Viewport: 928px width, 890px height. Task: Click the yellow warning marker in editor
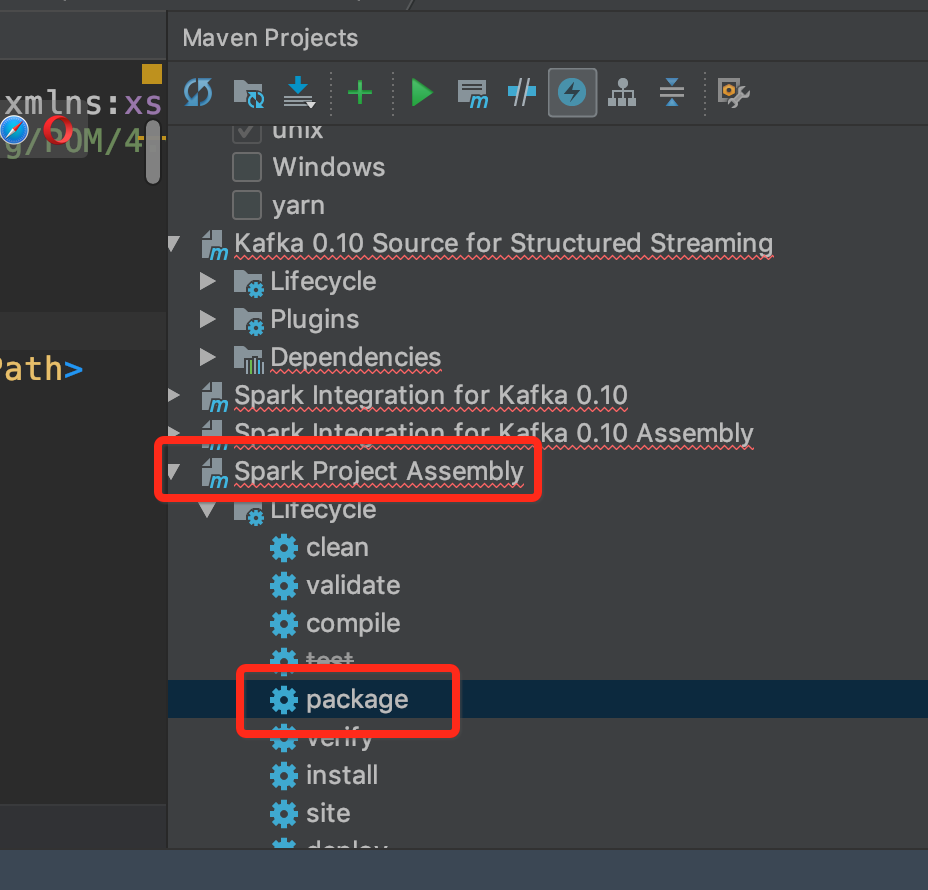coord(152,74)
